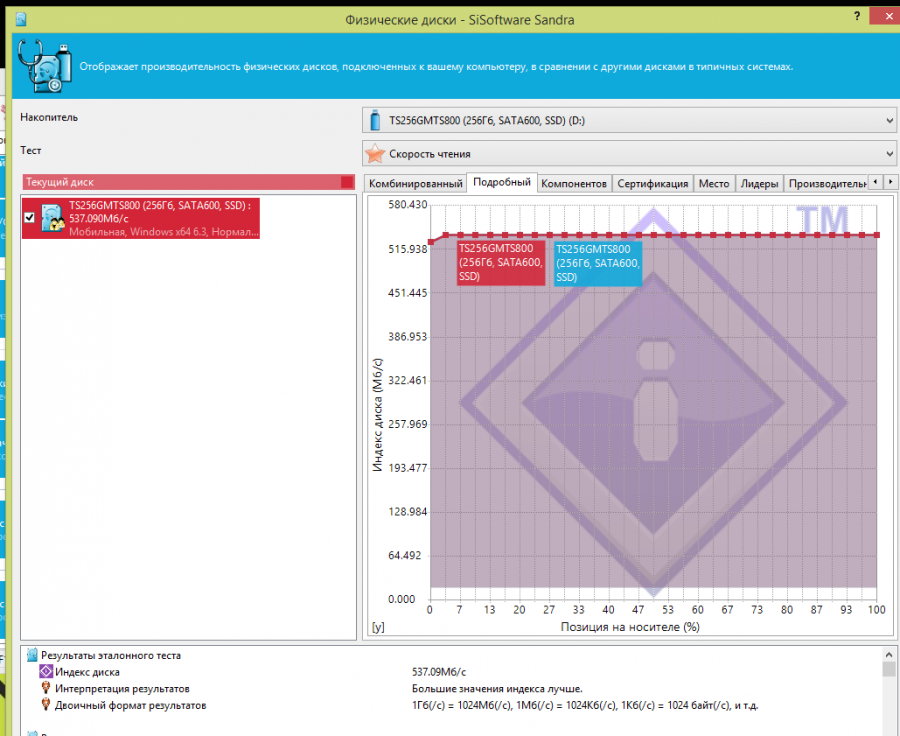Select the Сертификация tab
This screenshot has height=736, width=900.
[652, 184]
